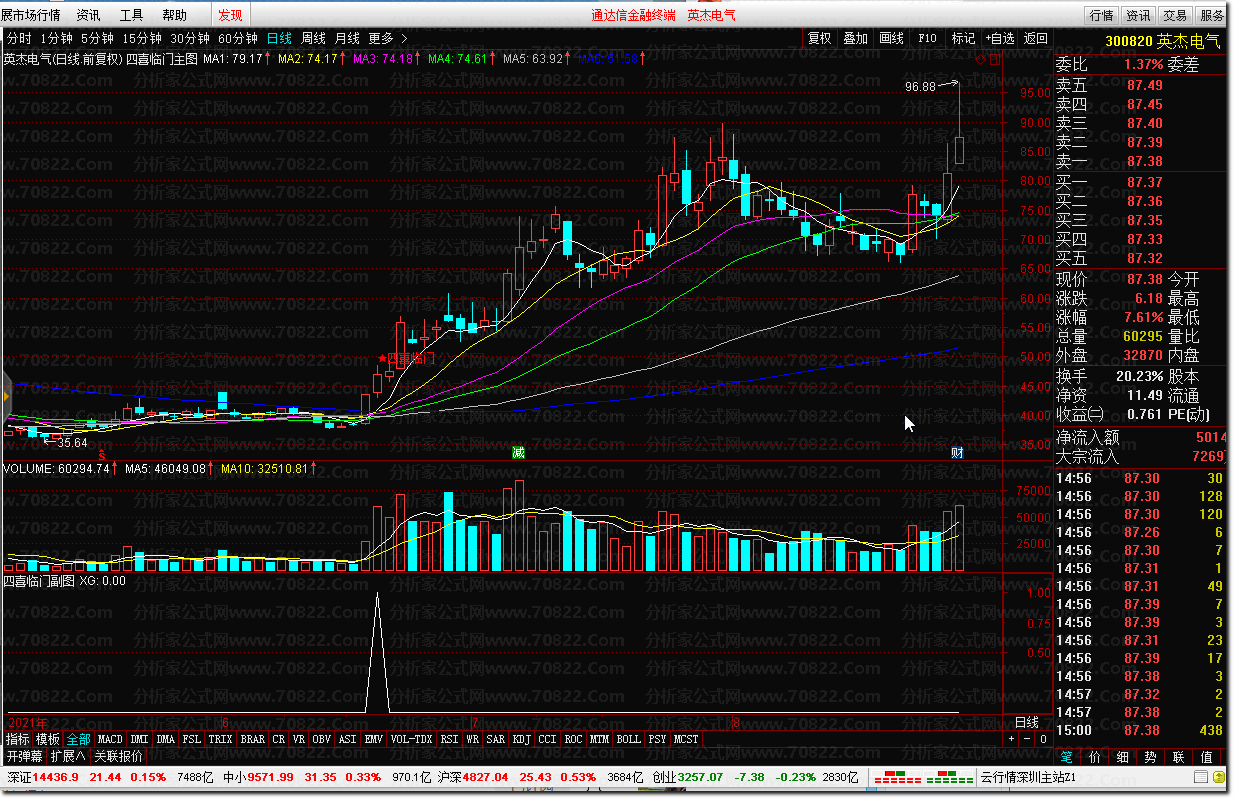Viewport: 1235px width, 799px height.
Task: Select the RSI indicator
Action: point(450,739)
